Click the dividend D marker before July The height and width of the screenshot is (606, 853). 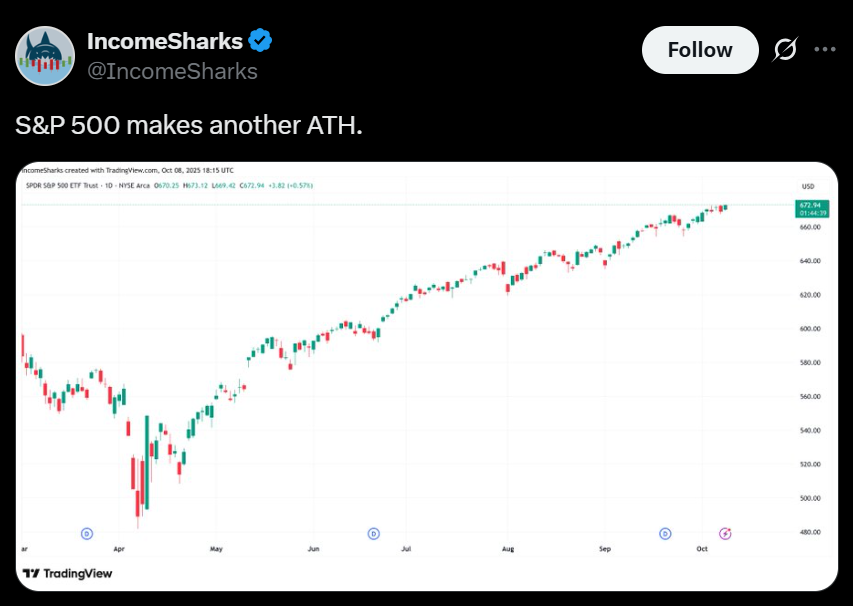(x=374, y=533)
